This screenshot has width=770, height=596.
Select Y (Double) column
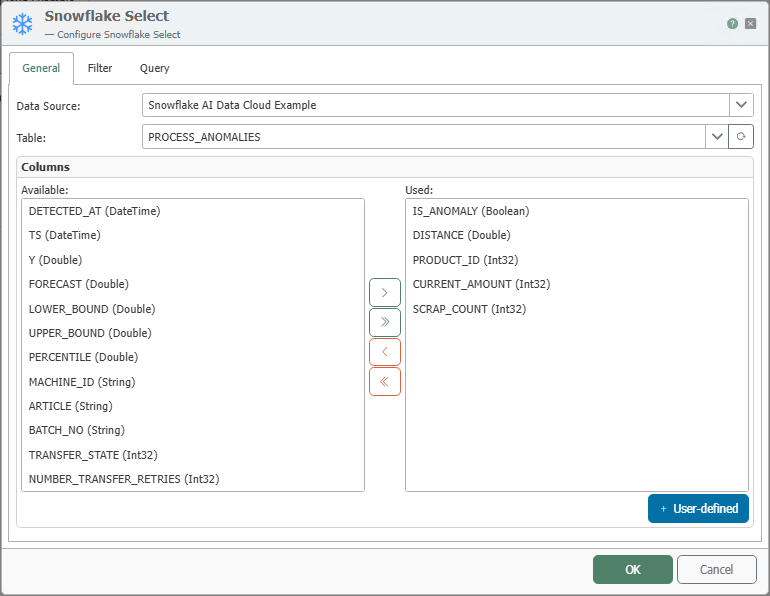(193, 260)
